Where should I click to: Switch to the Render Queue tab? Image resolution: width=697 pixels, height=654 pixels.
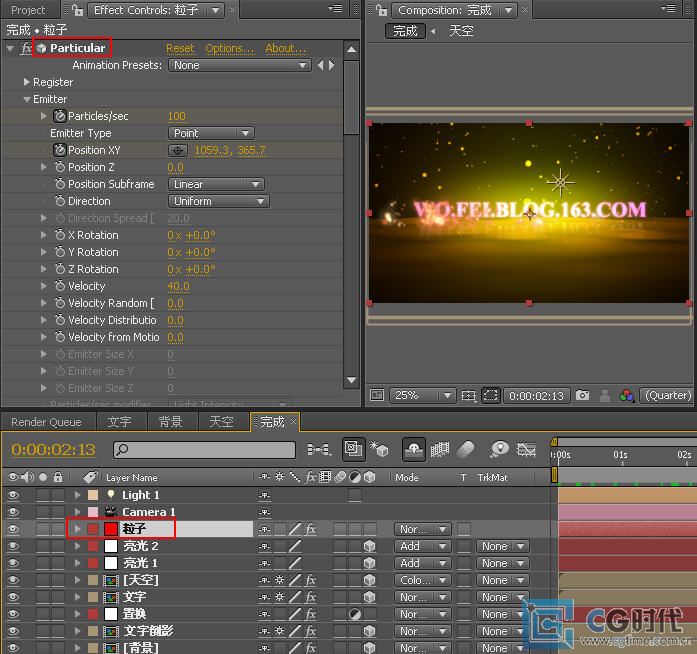coord(47,422)
